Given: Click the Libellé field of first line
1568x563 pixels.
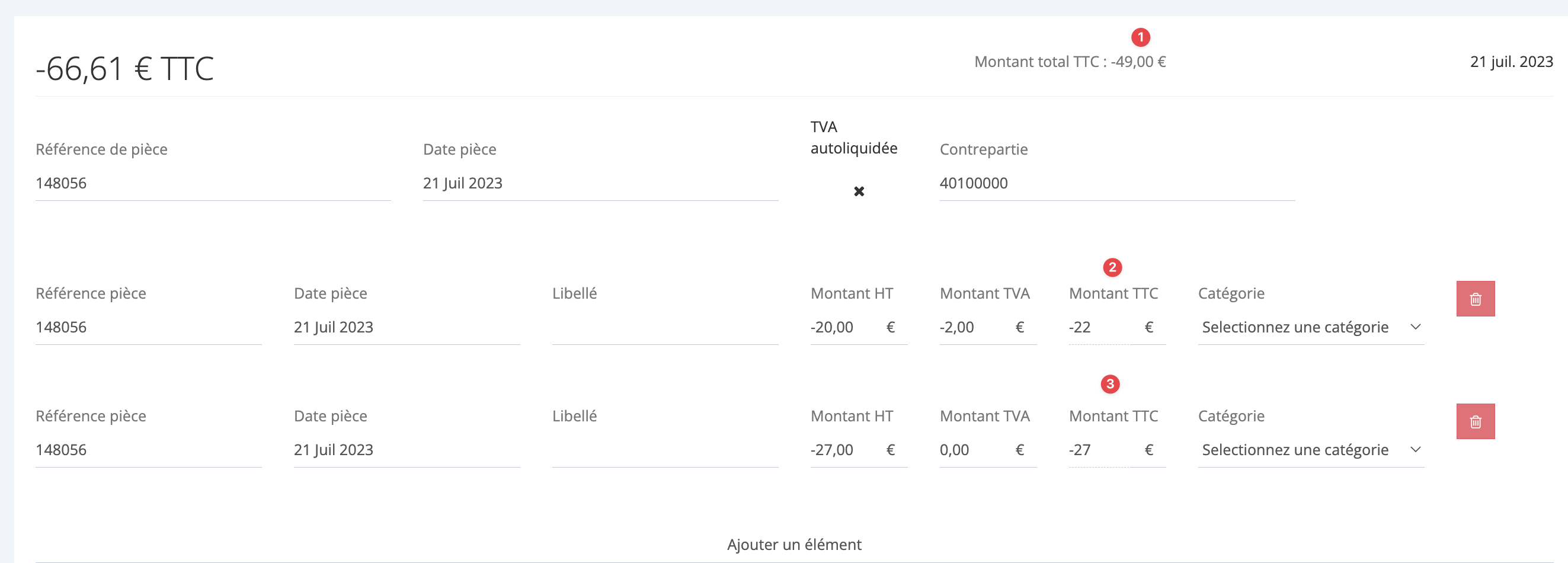Looking at the screenshot, I should click(665, 328).
